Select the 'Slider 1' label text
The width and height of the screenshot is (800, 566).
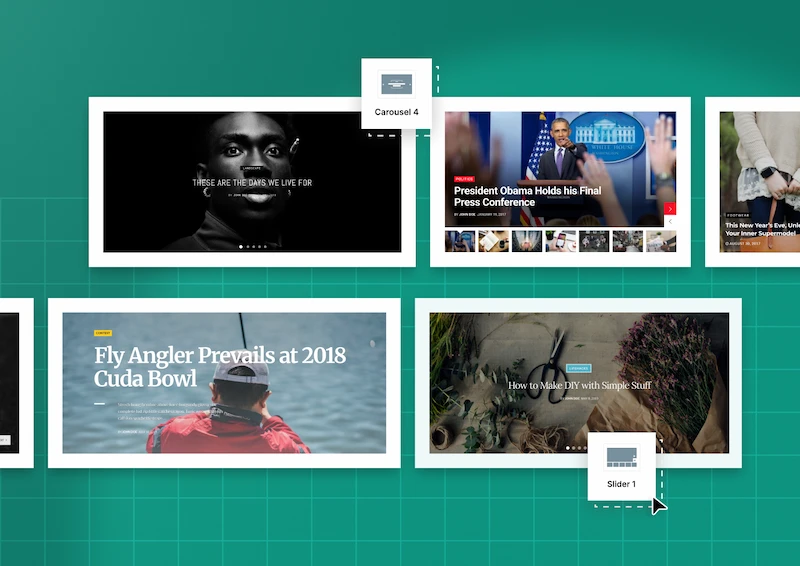(x=621, y=484)
